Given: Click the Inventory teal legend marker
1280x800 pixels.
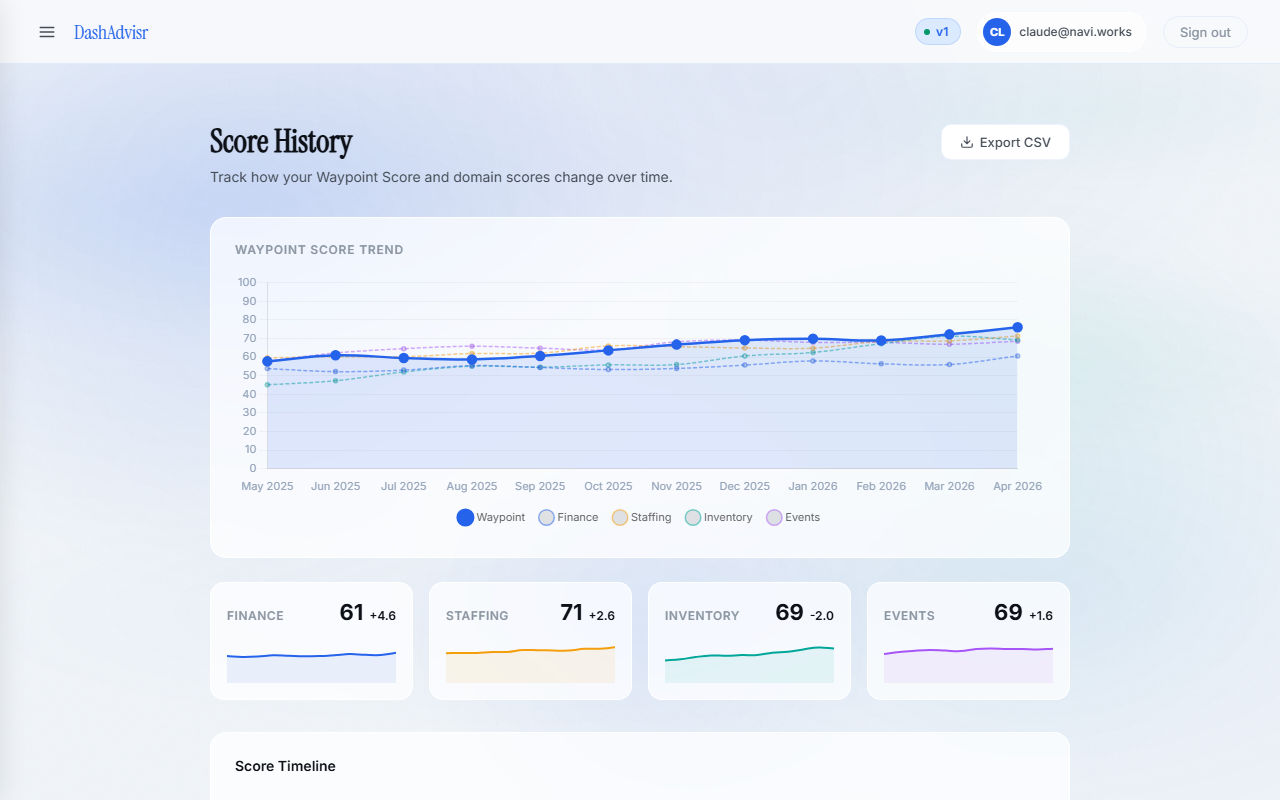Looking at the screenshot, I should tap(692, 517).
